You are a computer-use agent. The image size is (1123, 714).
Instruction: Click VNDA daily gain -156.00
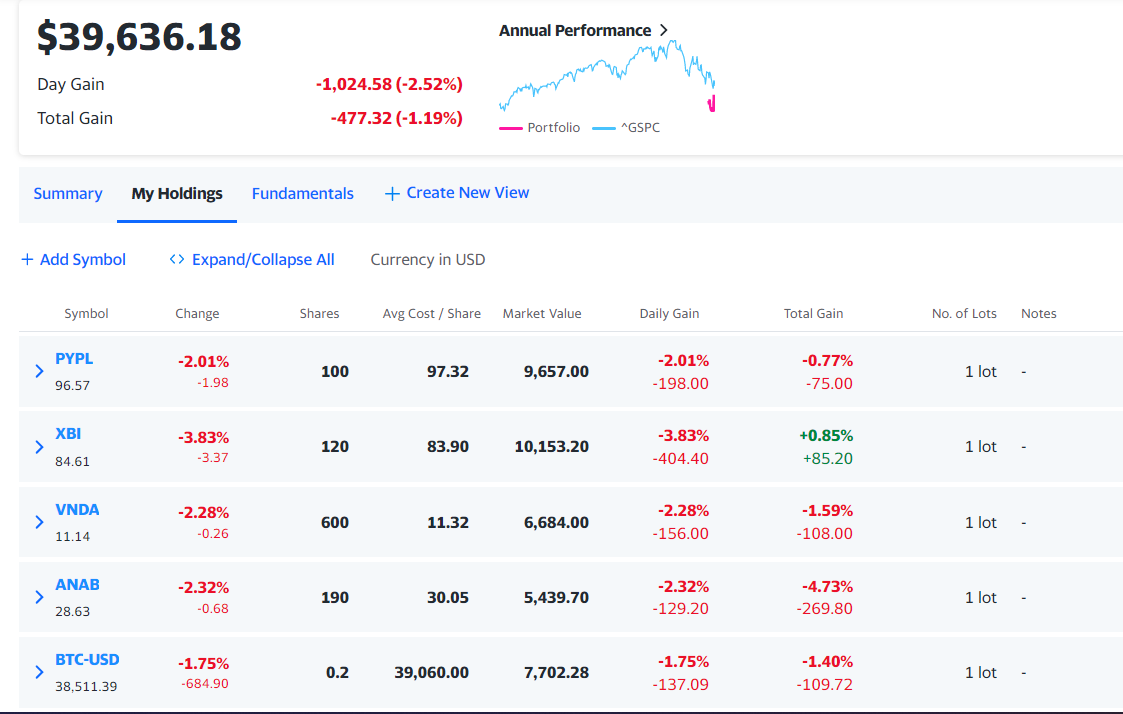coord(680,534)
